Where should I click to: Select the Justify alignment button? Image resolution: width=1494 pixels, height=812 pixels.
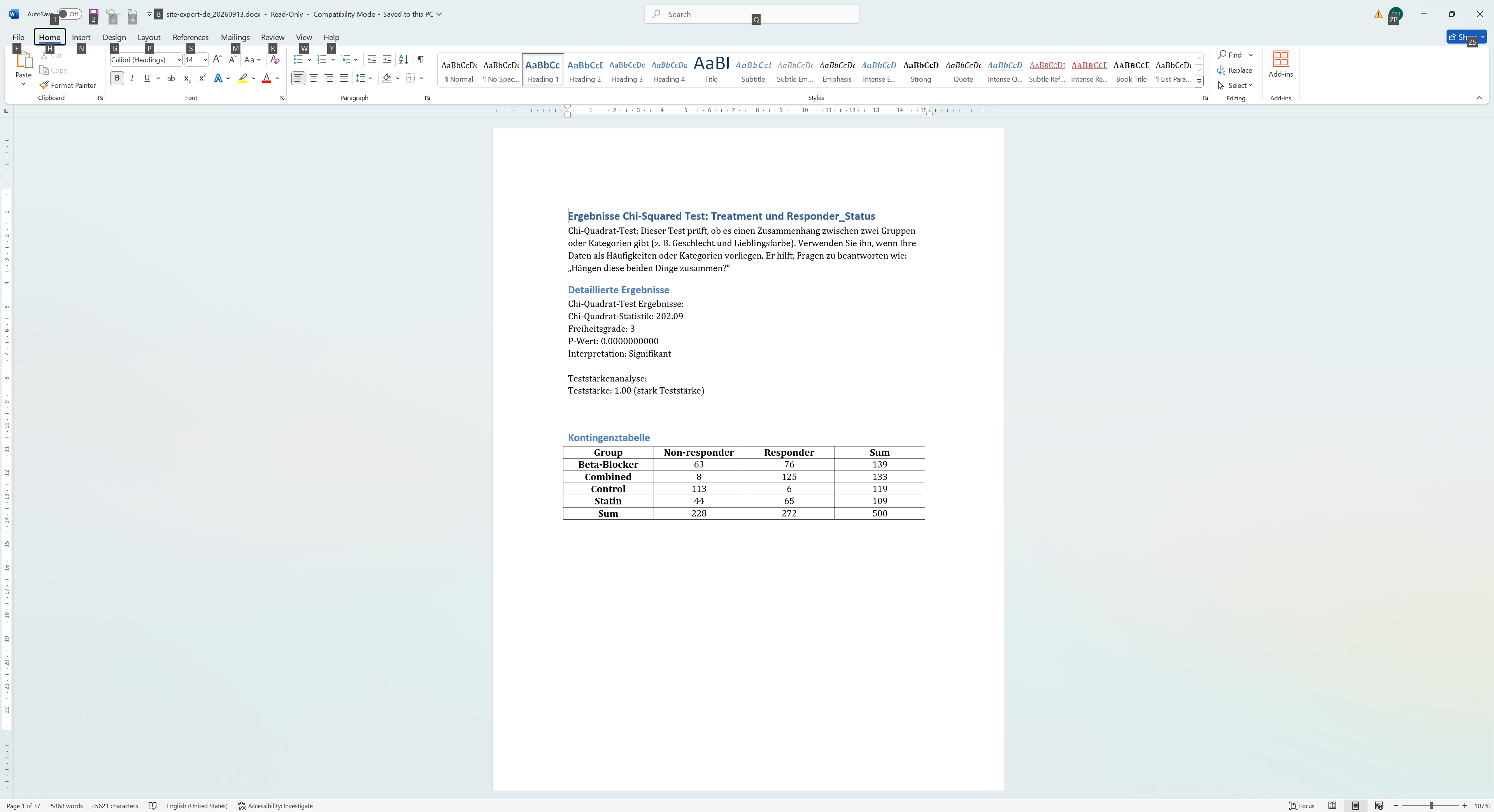344,78
